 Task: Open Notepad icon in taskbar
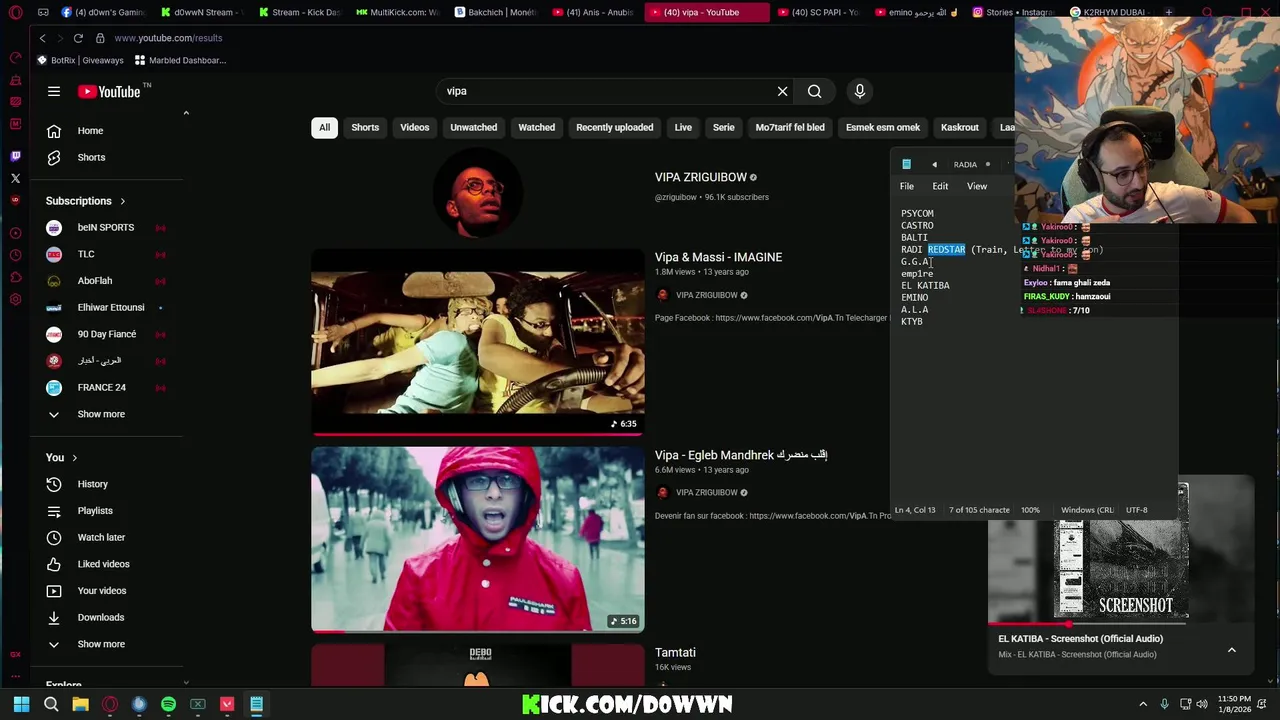point(256,704)
